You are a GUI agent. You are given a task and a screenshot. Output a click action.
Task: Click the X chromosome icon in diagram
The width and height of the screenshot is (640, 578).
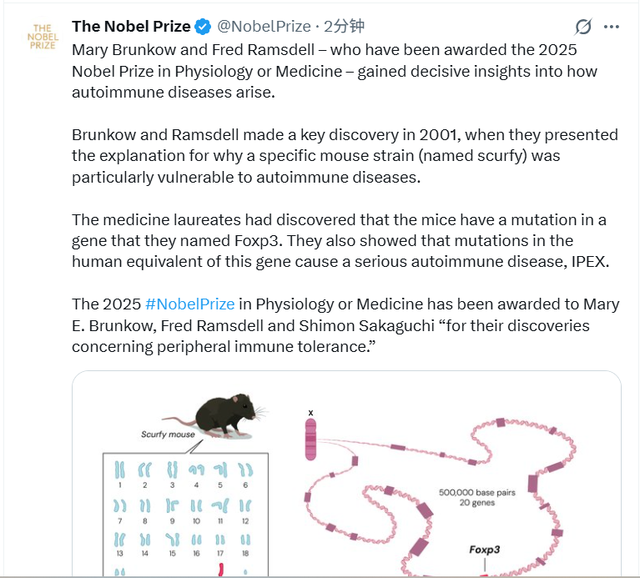[311, 438]
